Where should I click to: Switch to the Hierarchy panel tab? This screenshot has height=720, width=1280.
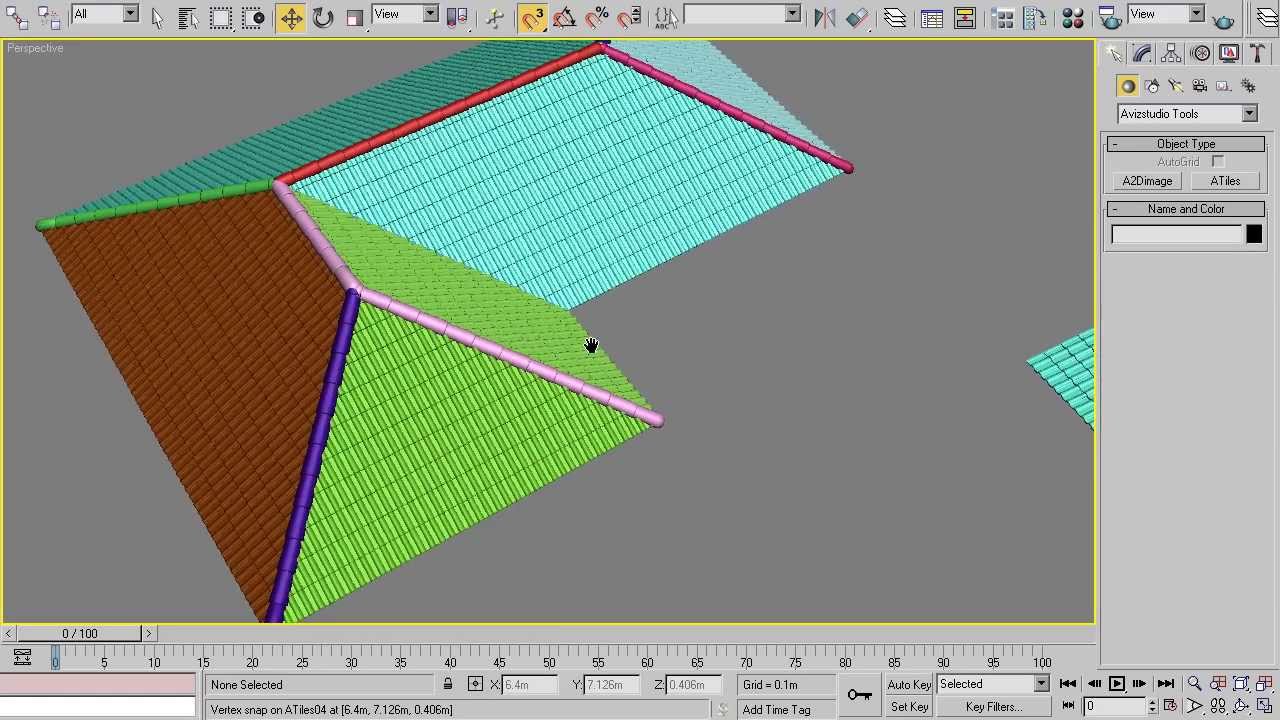pyautogui.click(x=1171, y=54)
